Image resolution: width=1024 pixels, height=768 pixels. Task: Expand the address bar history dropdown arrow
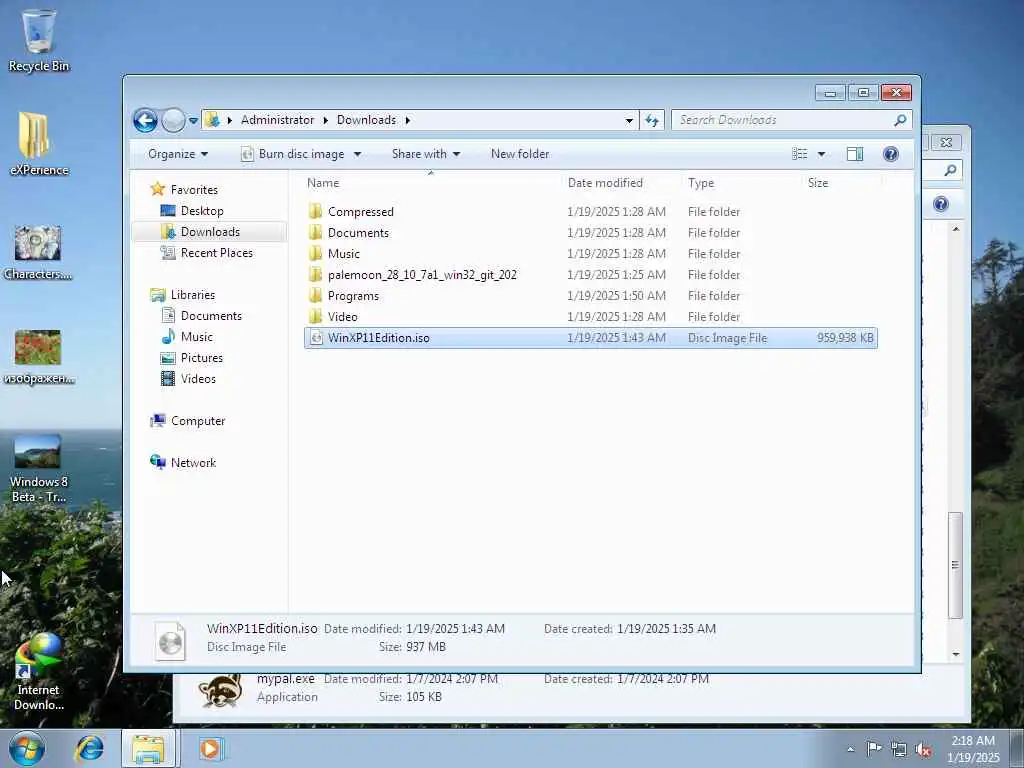point(629,120)
